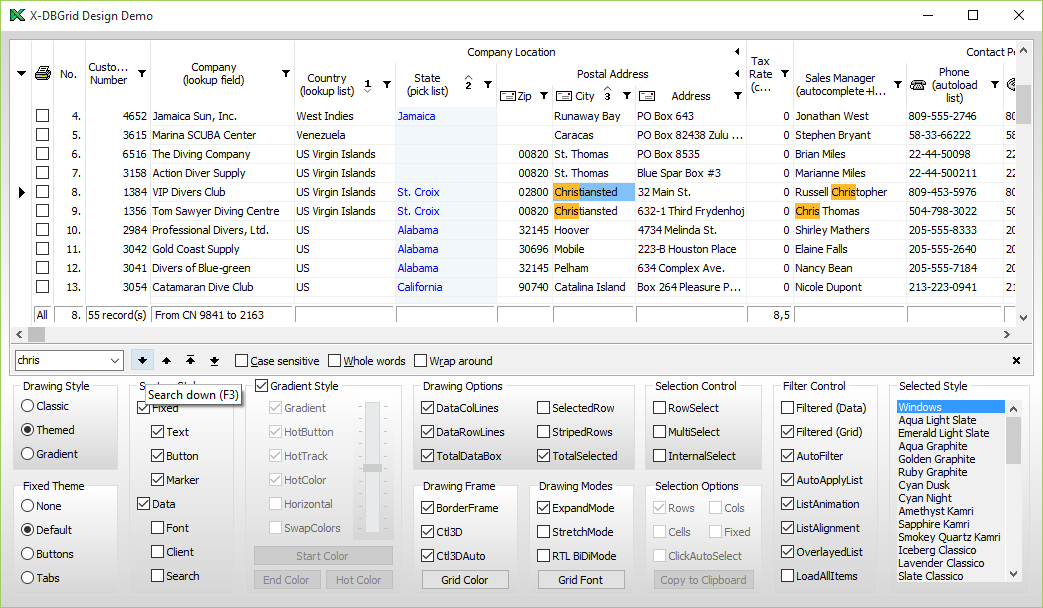Check the RowSelect checkbox

(x=660, y=408)
